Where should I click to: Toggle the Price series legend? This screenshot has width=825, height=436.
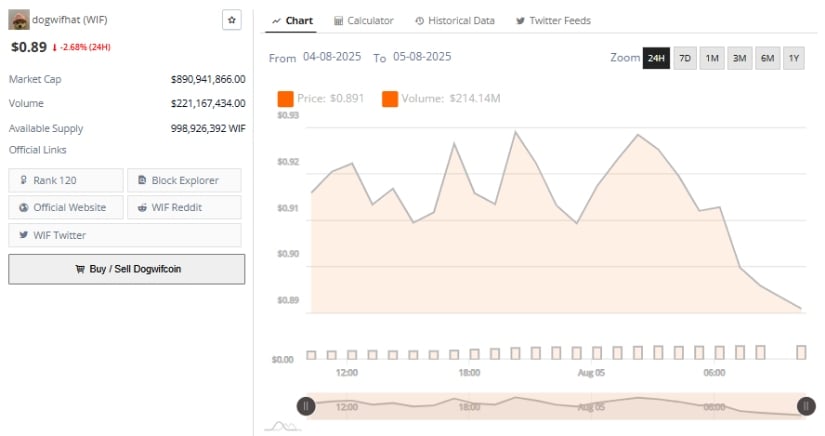[x=321, y=98]
